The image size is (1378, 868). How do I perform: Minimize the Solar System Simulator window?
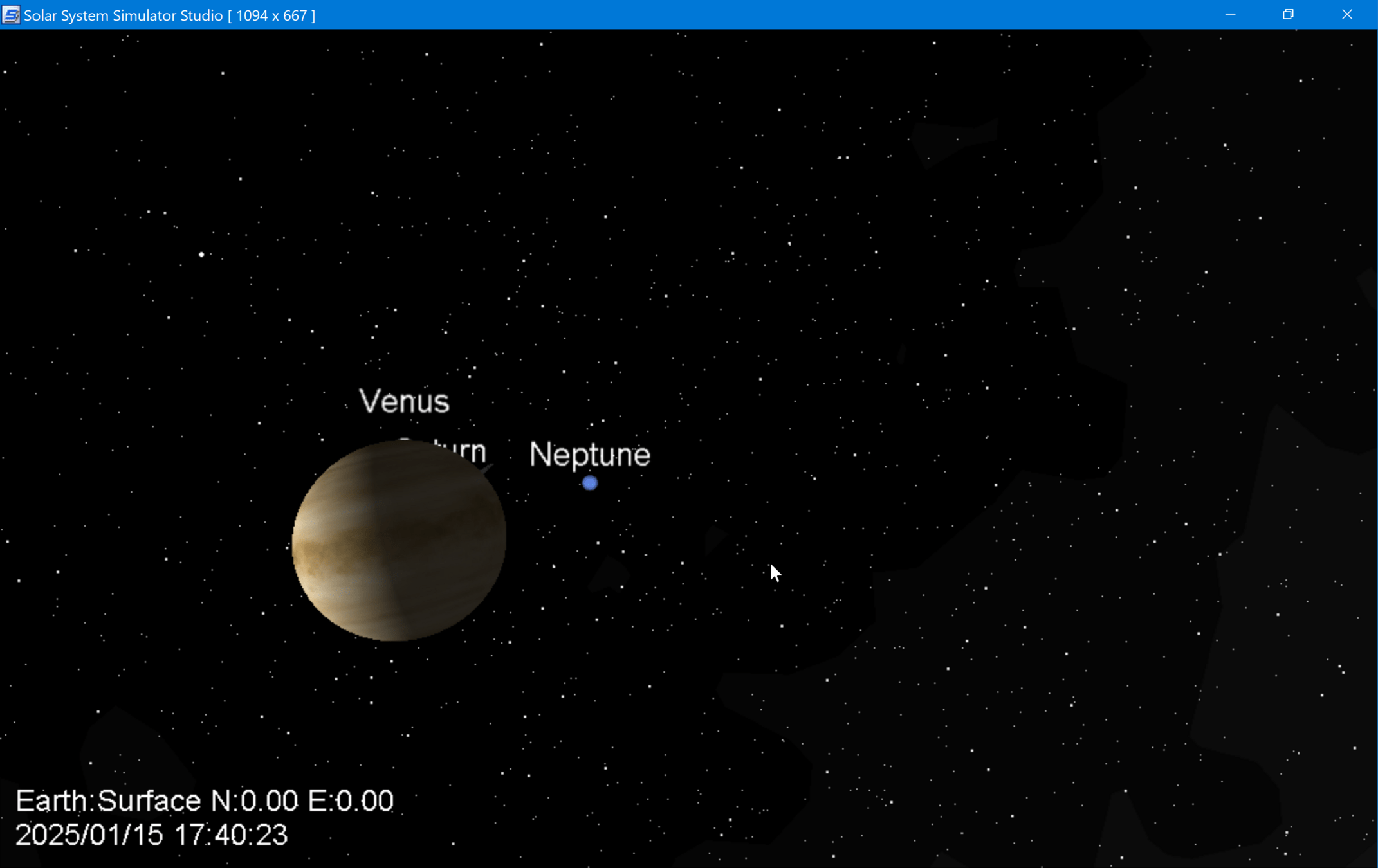tap(1230, 14)
